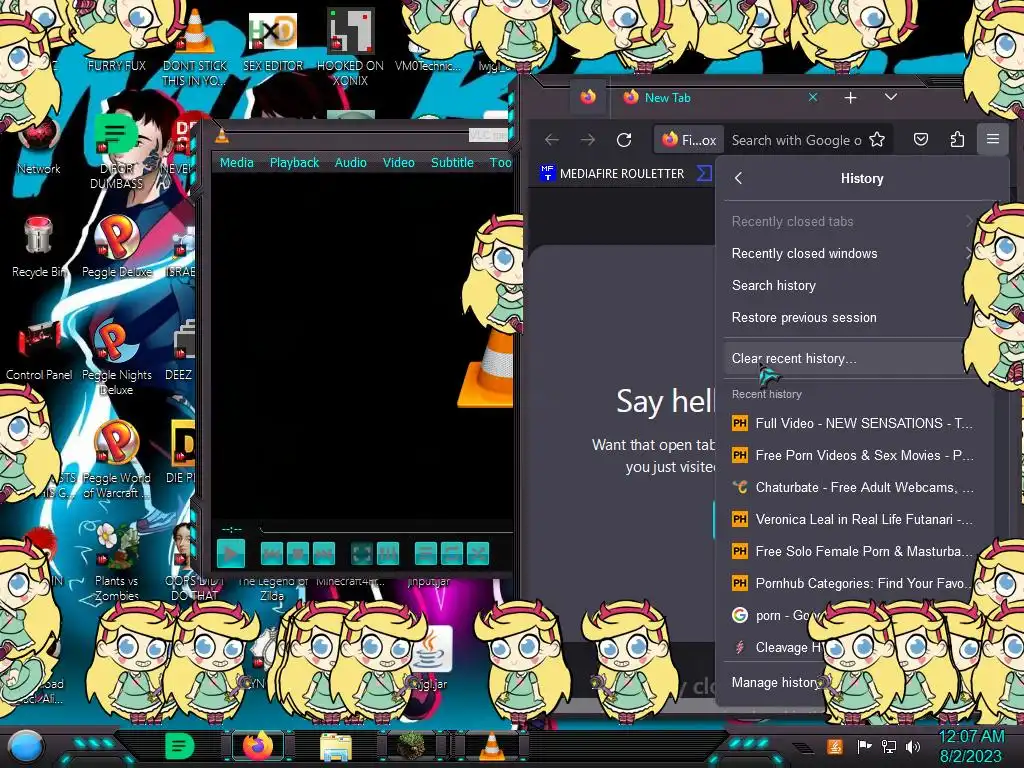The width and height of the screenshot is (1024, 768).
Task: Select the Peggle World of Warcraft shortcut
Action: click(x=117, y=460)
